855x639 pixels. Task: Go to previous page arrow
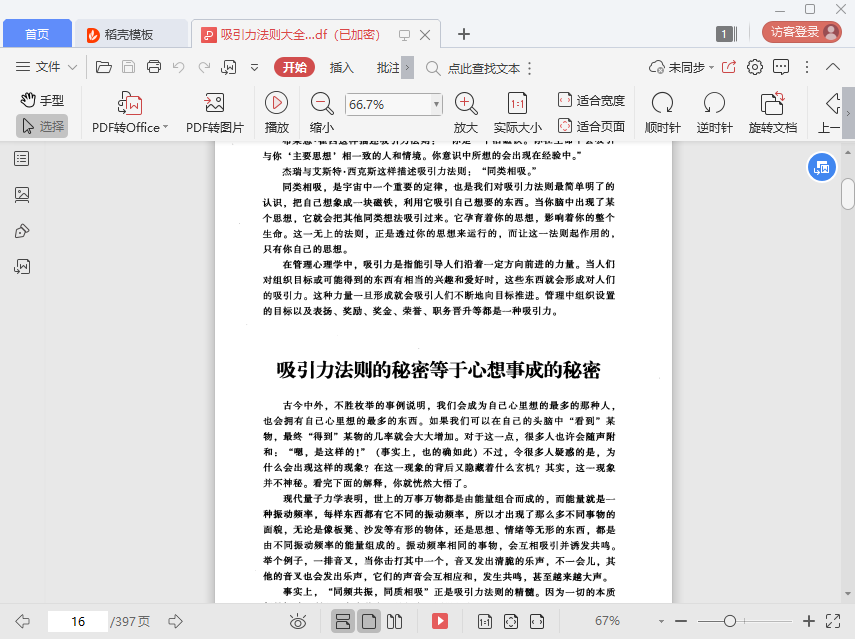[x=22, y=621]
